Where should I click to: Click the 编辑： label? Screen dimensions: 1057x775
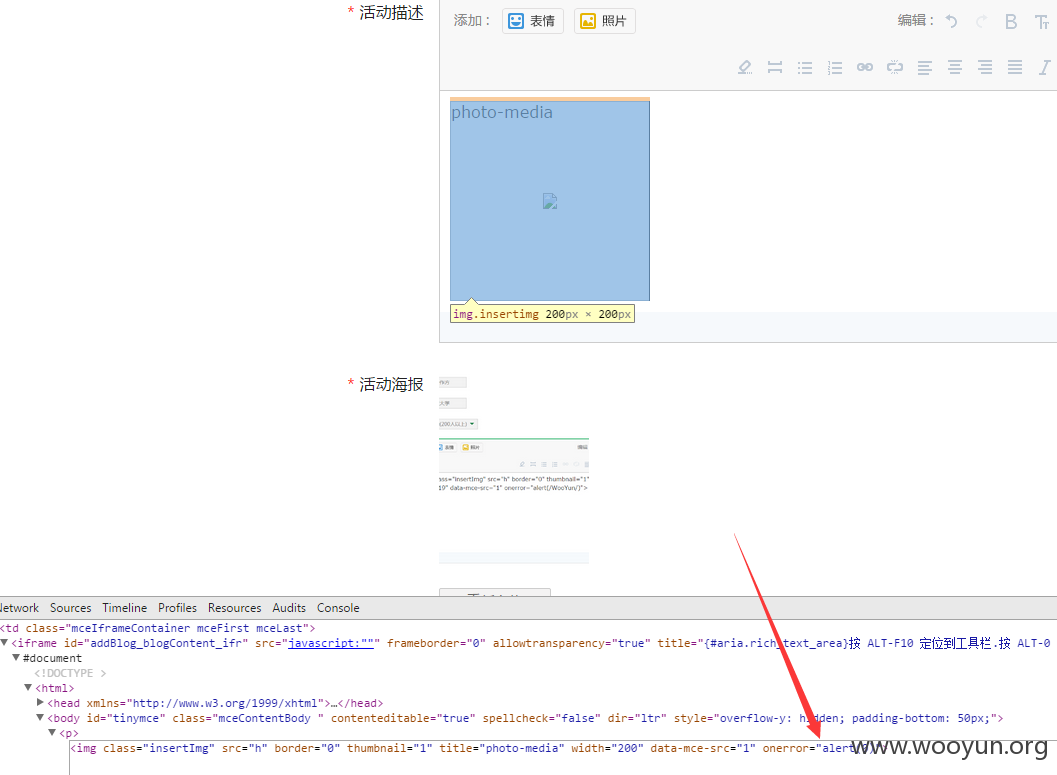916,21
